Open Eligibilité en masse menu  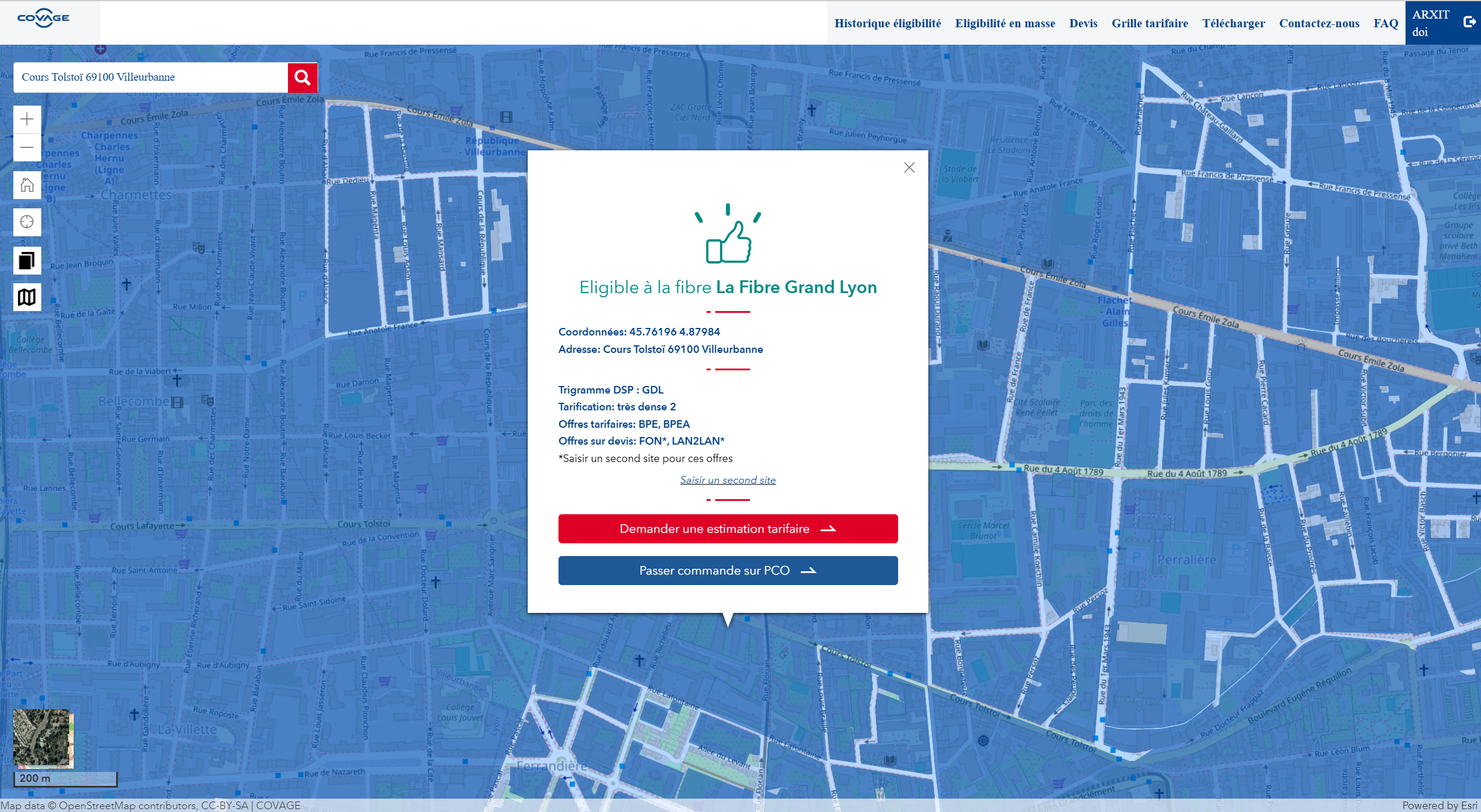(1005, 23)
